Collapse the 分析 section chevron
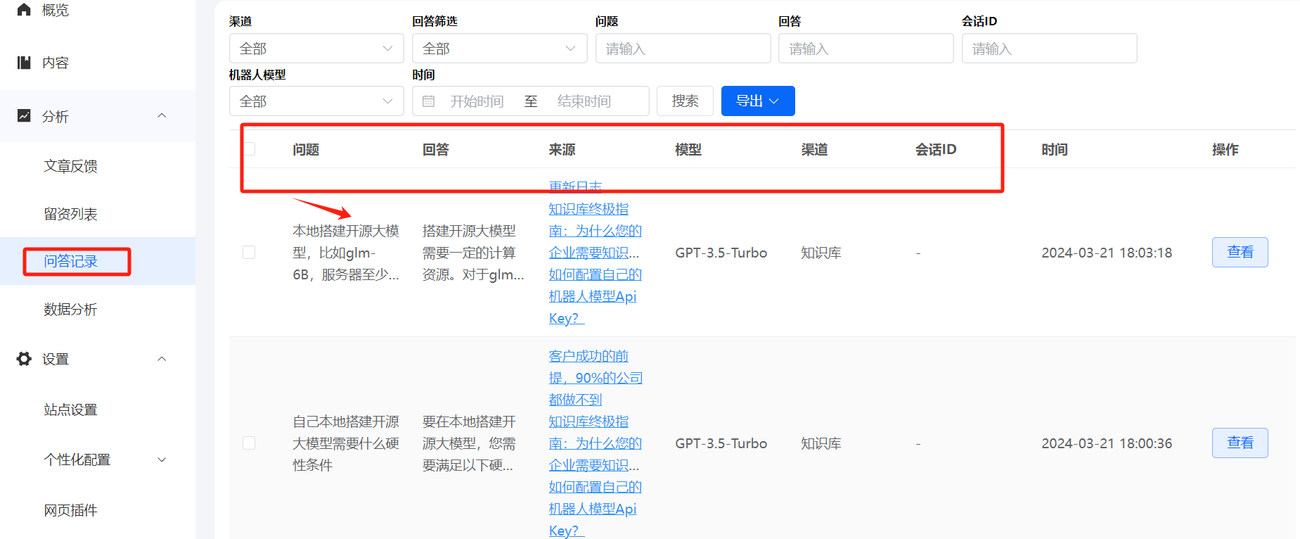Screen dimensions: 1300x539 pyautogui.click(x=162, y=116)
